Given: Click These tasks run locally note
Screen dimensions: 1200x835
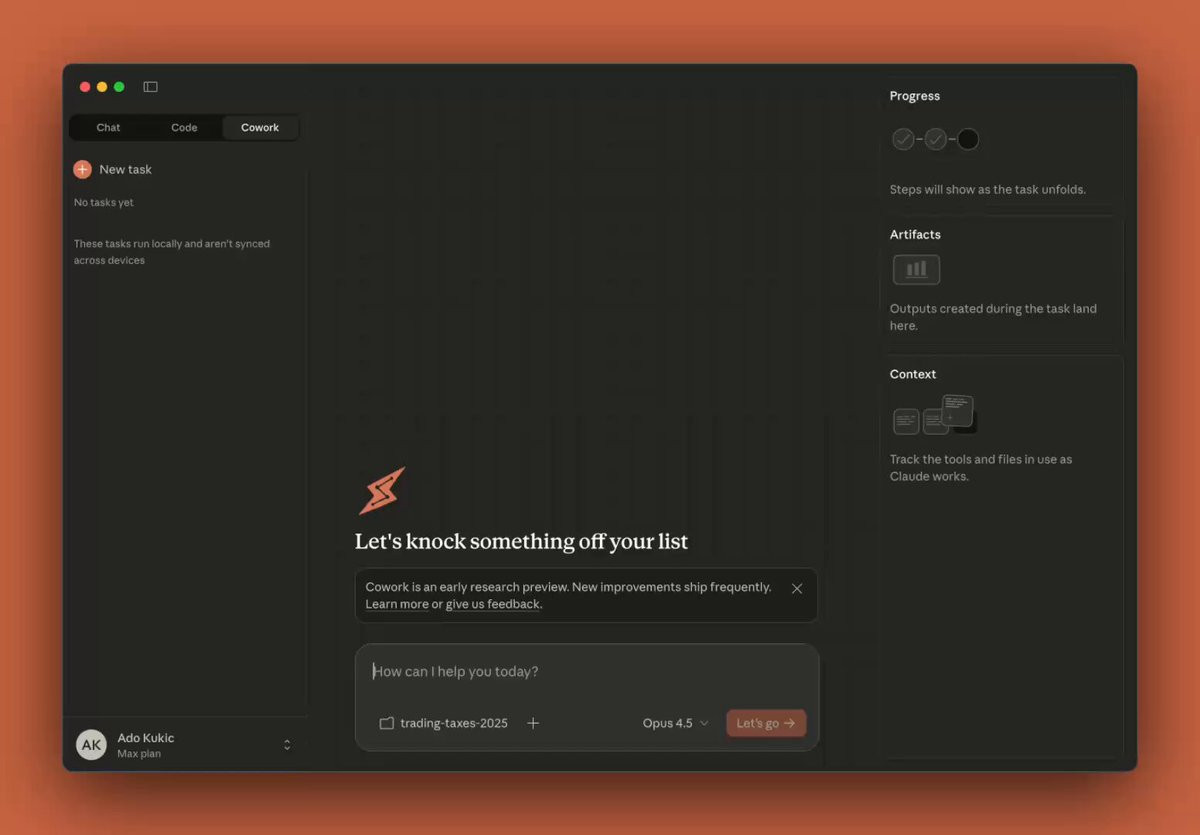Looking at the screenshot, I should tap(172, 252).
